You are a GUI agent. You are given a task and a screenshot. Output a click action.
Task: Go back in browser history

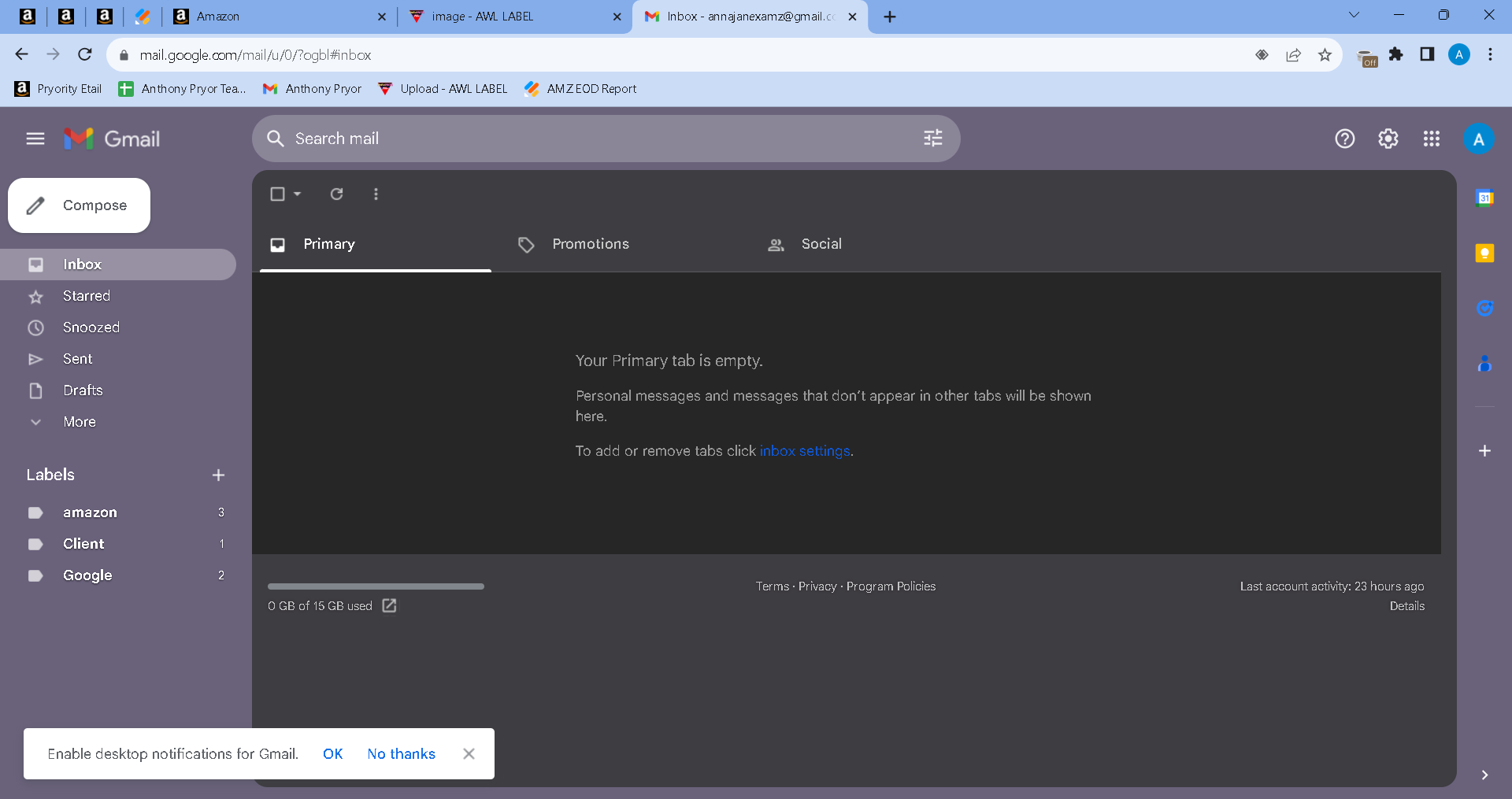pyautogui.click(x=21, y=54)
